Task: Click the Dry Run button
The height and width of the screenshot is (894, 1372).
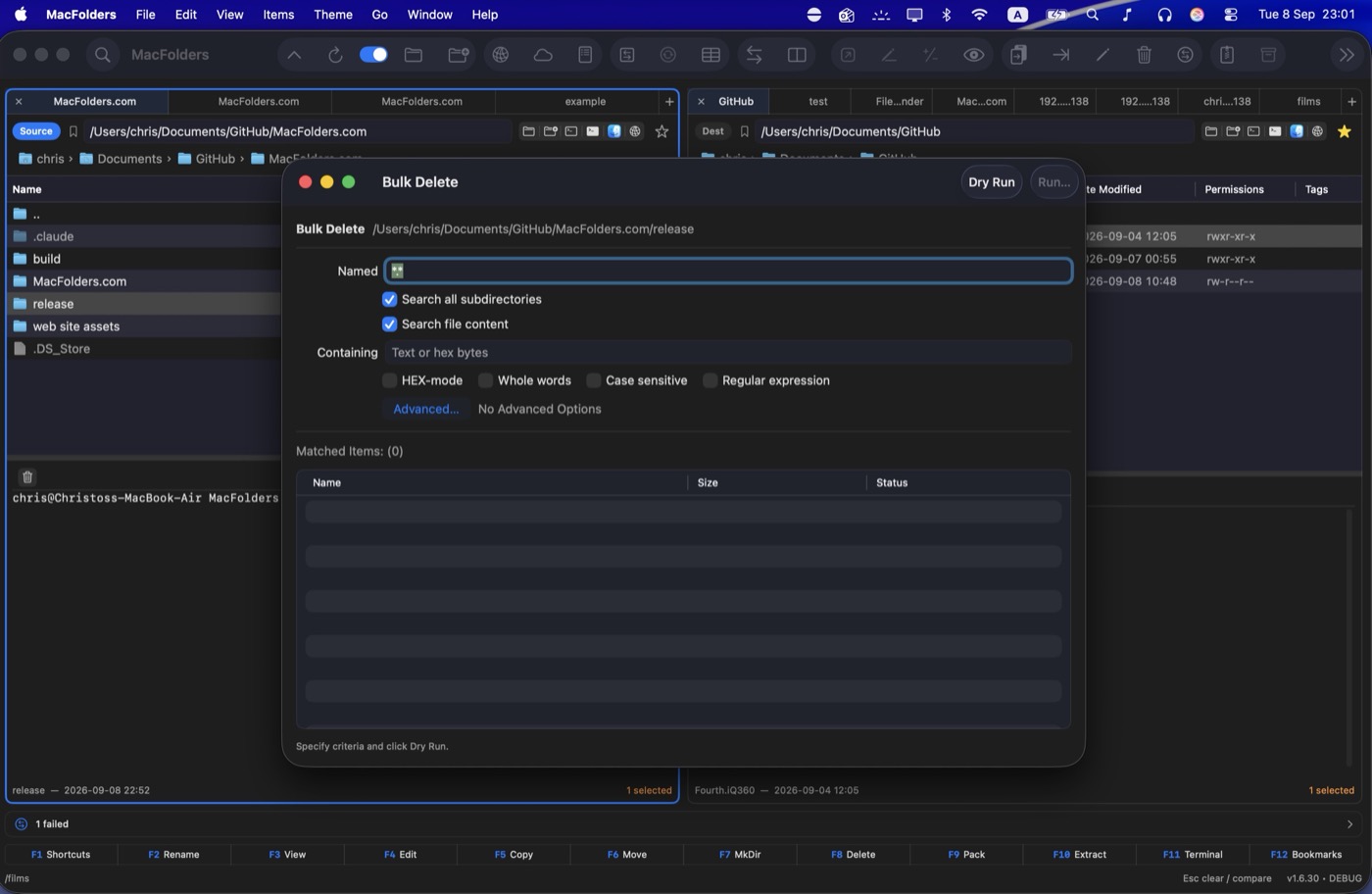Action: pyautogui.click(x=991, y=182)
